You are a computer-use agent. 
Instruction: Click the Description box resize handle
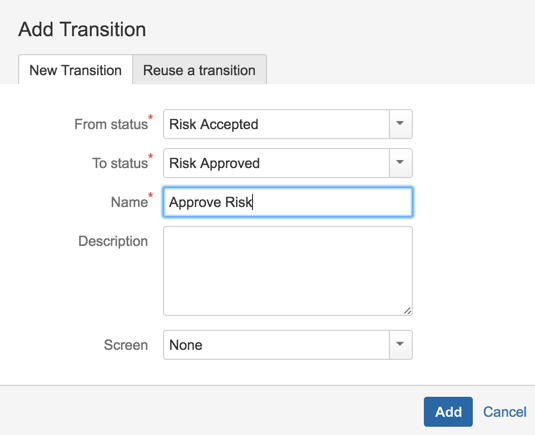pyautogui.click(x=407, y=310)
